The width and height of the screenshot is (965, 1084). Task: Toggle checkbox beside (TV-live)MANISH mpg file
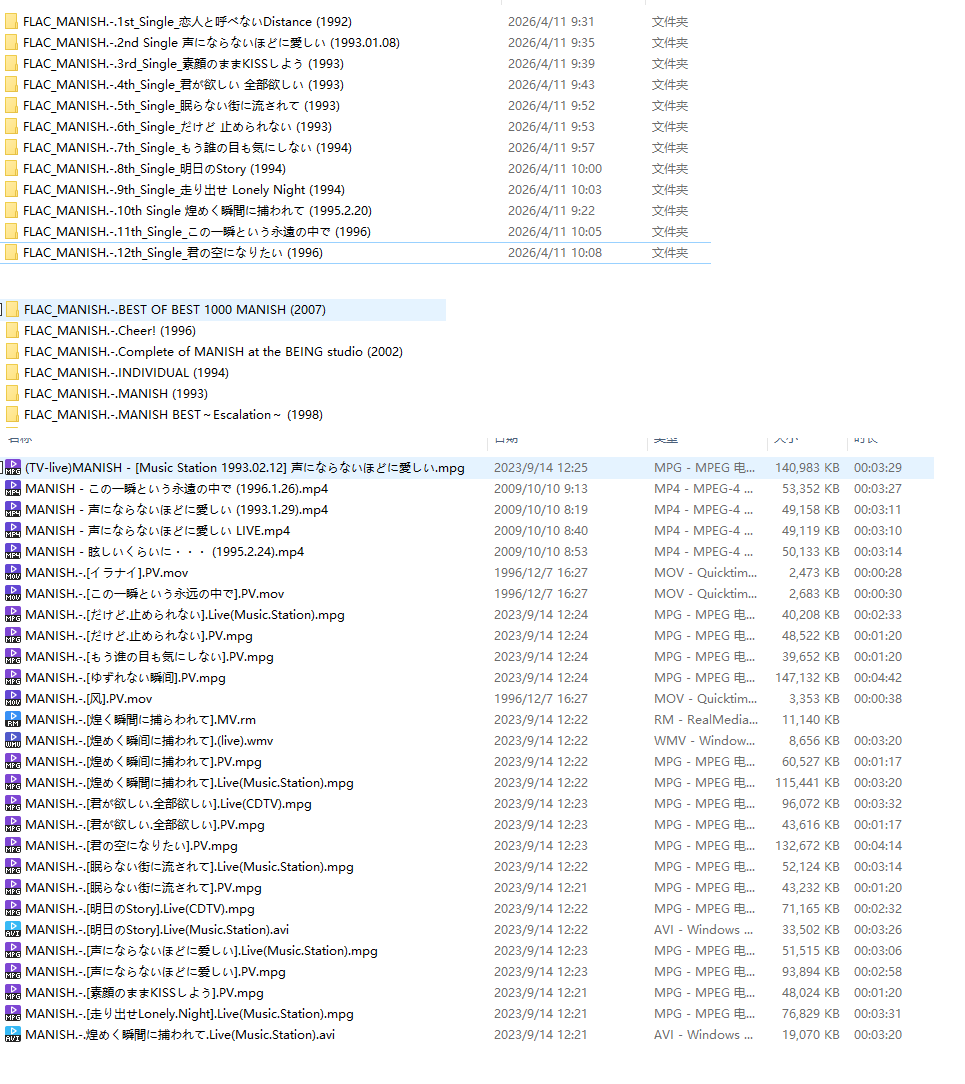click(1, 468)
